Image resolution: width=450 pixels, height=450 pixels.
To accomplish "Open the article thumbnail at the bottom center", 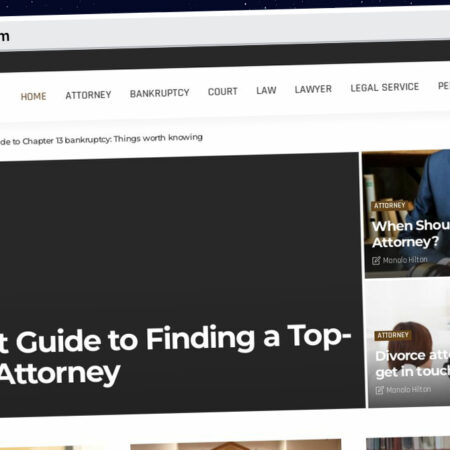I will point(236,445).
